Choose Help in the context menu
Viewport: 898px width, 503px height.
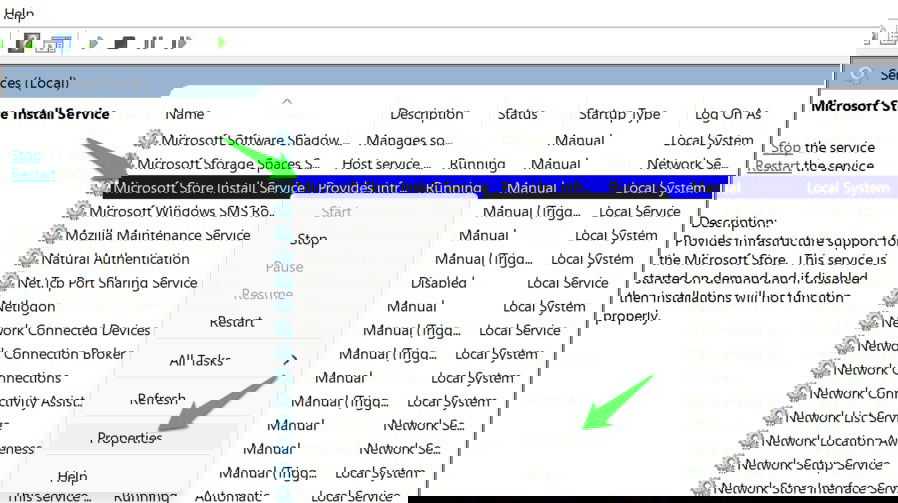pos(72,476)
